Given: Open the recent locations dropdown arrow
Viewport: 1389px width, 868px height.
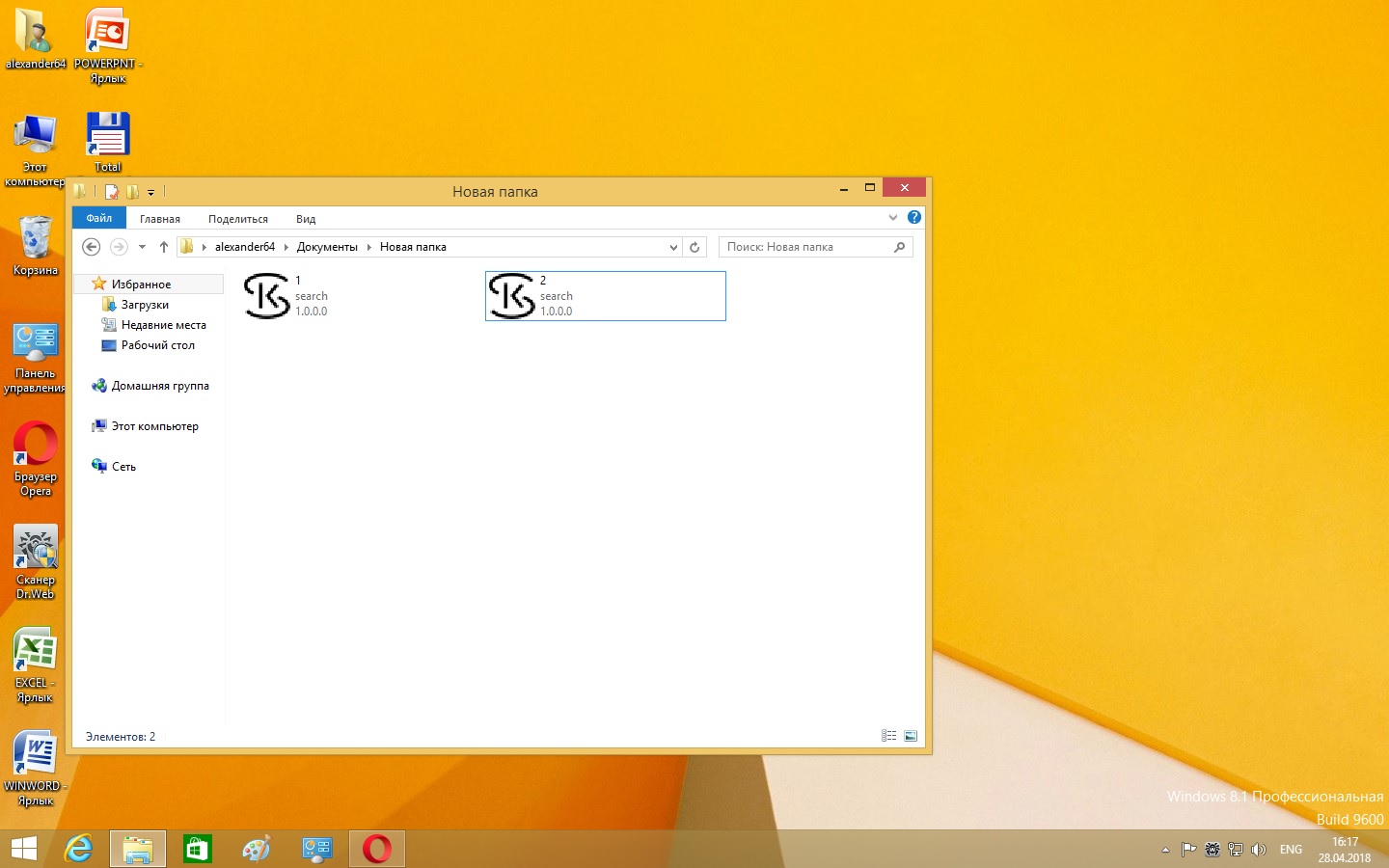Looking at the screenshot, I should point(142,247).
